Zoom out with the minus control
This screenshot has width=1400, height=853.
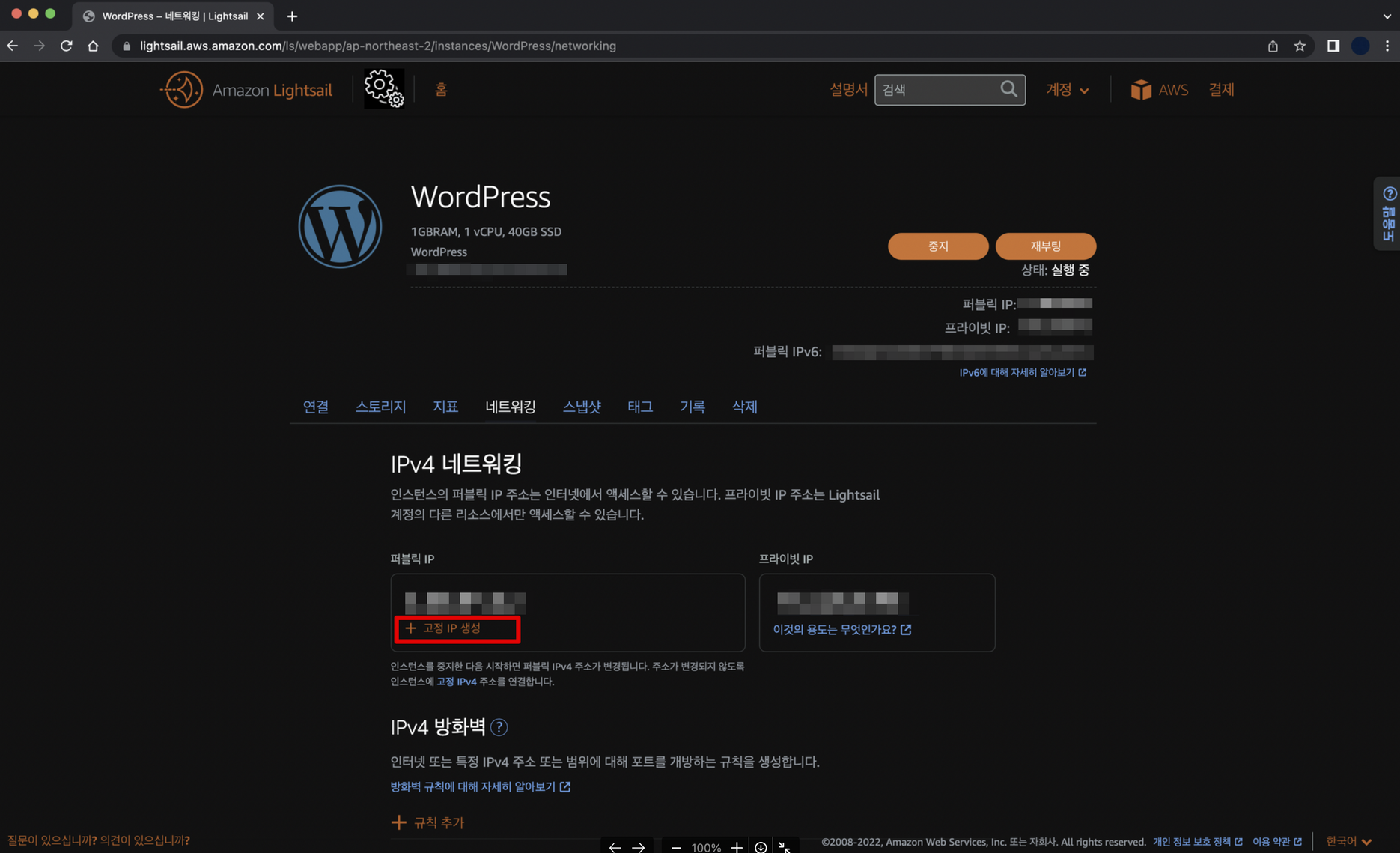pos(676,847)
